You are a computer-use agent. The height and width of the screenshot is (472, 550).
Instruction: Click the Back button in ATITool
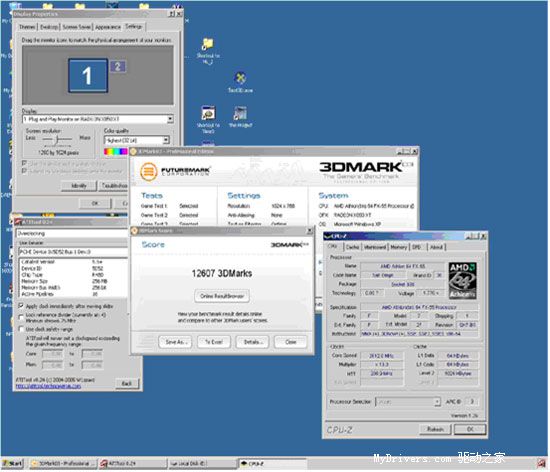click(127, 384)
